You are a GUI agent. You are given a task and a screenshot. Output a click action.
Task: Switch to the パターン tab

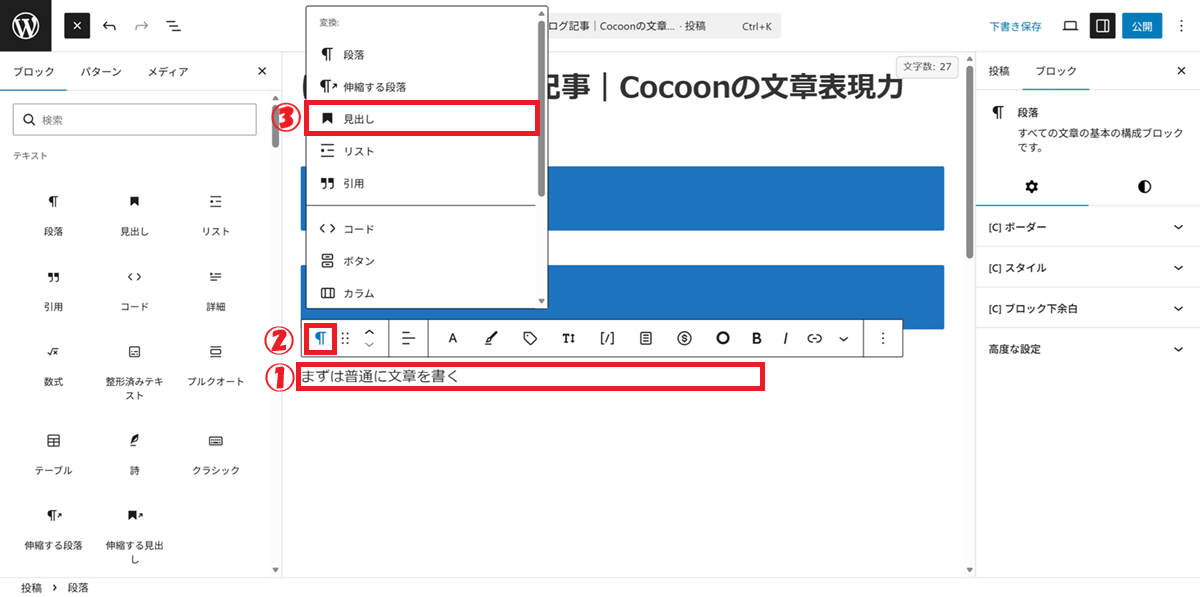pyautogui.click(x=101, y=72)
